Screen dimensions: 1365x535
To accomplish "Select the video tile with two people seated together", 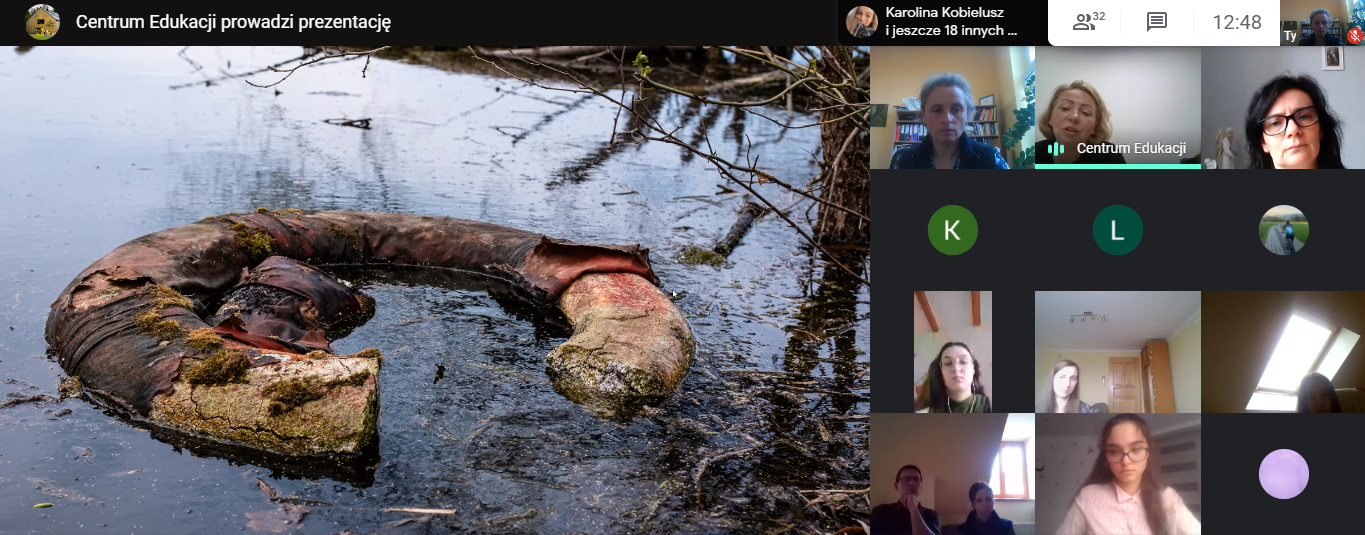I will [x=952, y=474].
